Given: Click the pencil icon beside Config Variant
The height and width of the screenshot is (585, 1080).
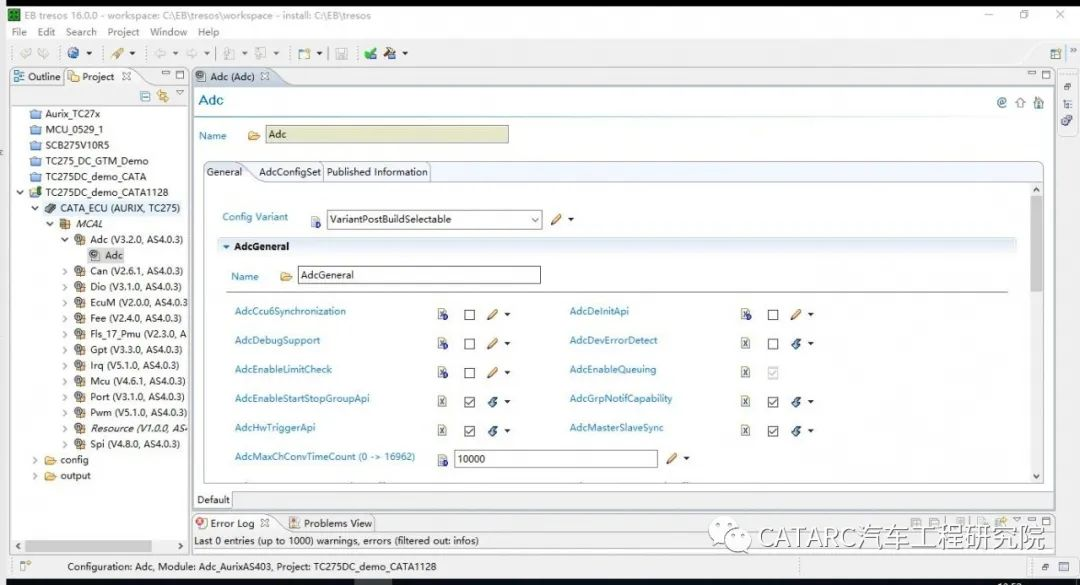Looking at the screenshot, I should pos(556,219).
